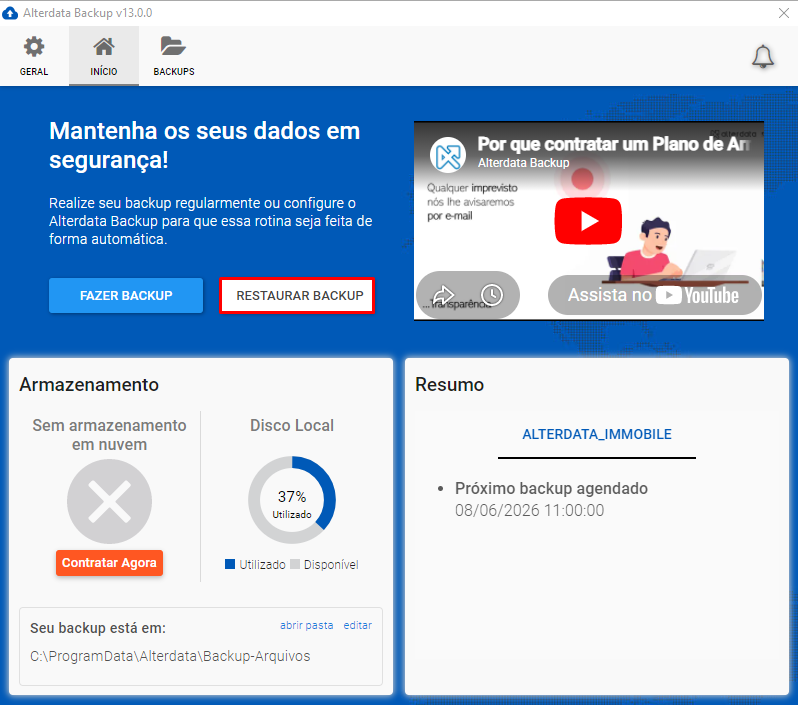
Task: Click the Alterdata cloud icon in title bar
Action: click(10, 13)
